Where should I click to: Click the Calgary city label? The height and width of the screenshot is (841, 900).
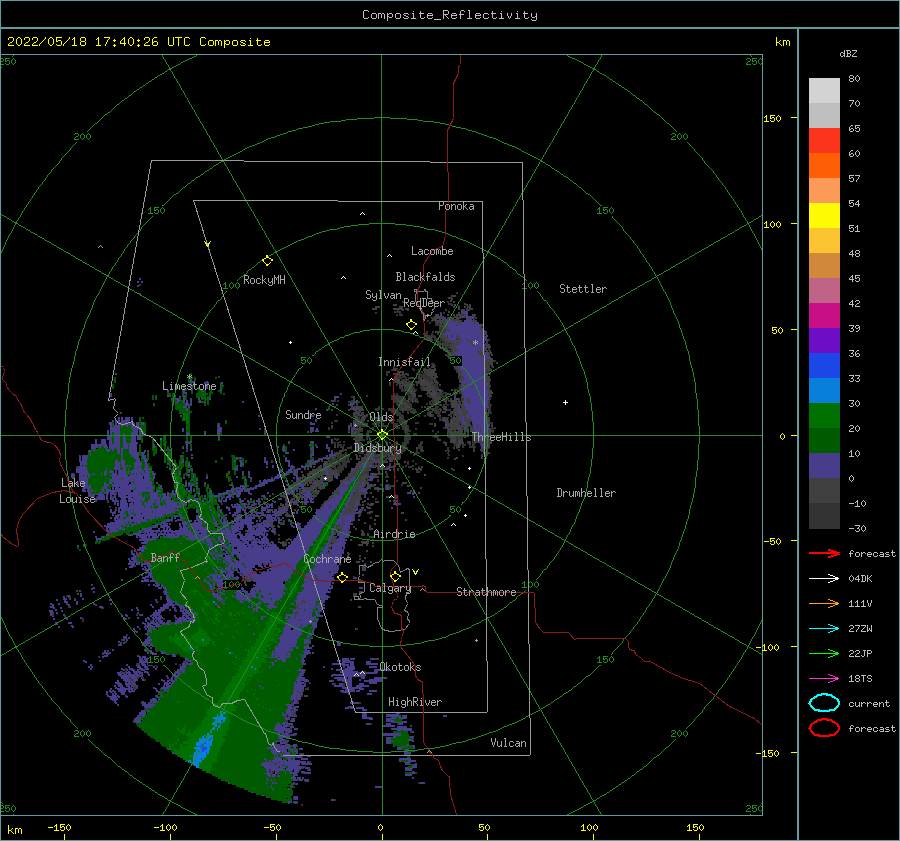pos(390,588)
